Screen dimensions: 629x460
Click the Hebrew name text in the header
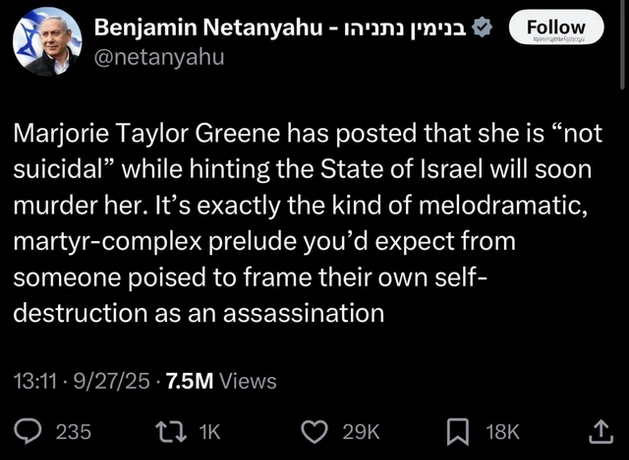tap(401, 28)
